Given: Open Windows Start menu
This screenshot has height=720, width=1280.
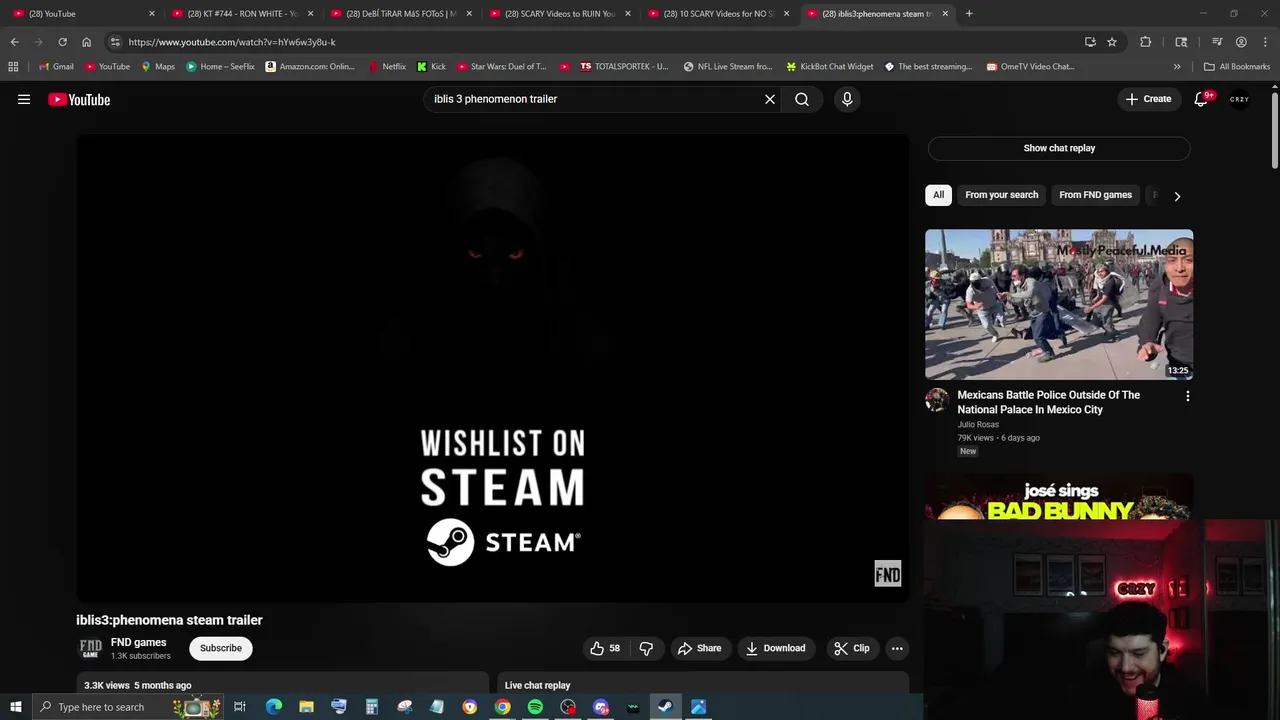Looking at the screenshot, I should (15, 707).
